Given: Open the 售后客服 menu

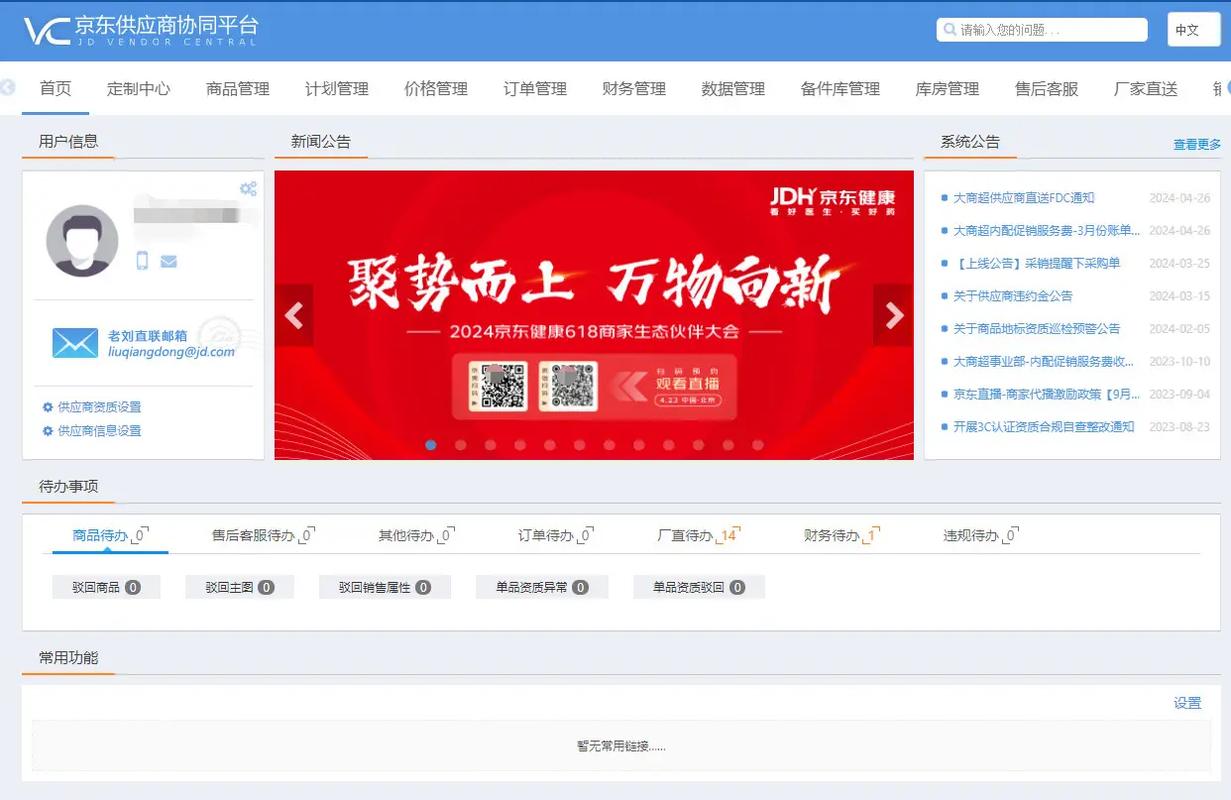Looking at the screenshot, I should [1046, 89].
